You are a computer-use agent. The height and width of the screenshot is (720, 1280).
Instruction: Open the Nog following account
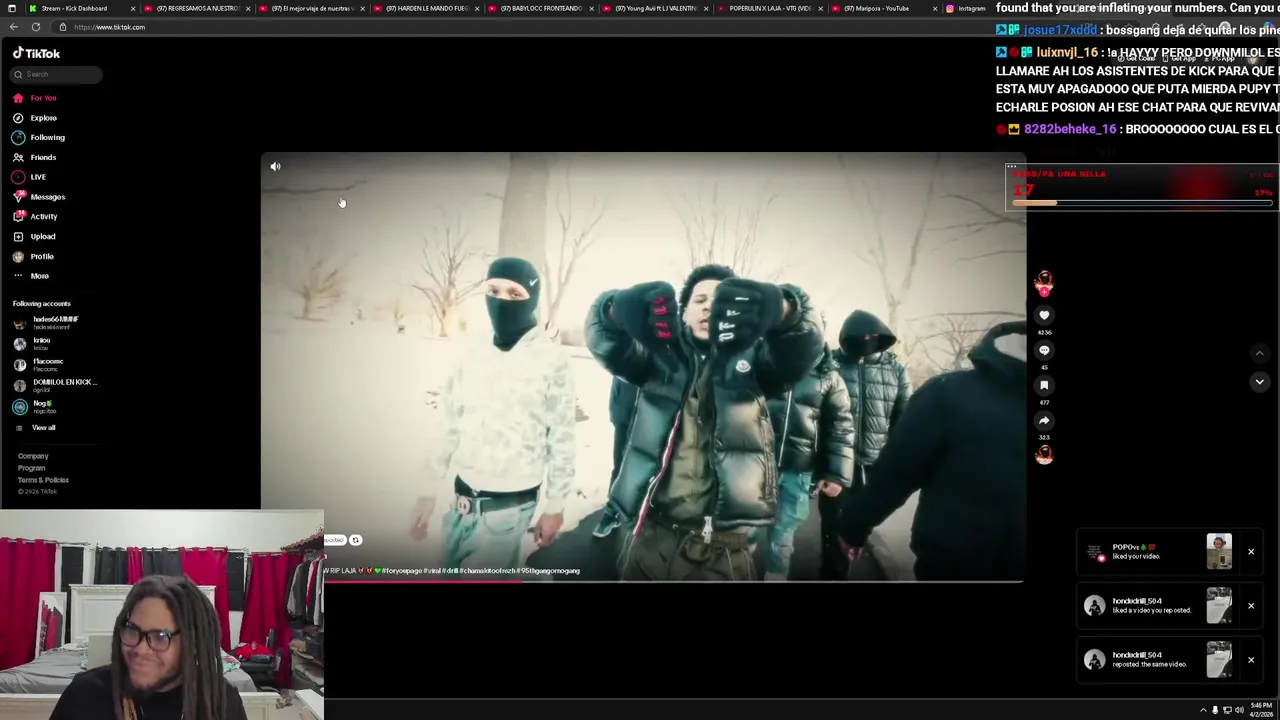coord(34,406)
